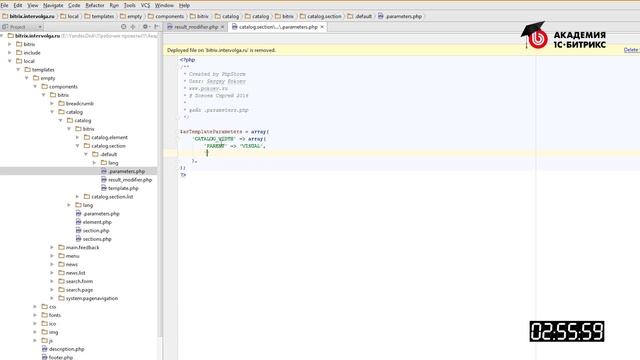Open Project panel settings gear

pyautogui.click(x=145, y=27)
